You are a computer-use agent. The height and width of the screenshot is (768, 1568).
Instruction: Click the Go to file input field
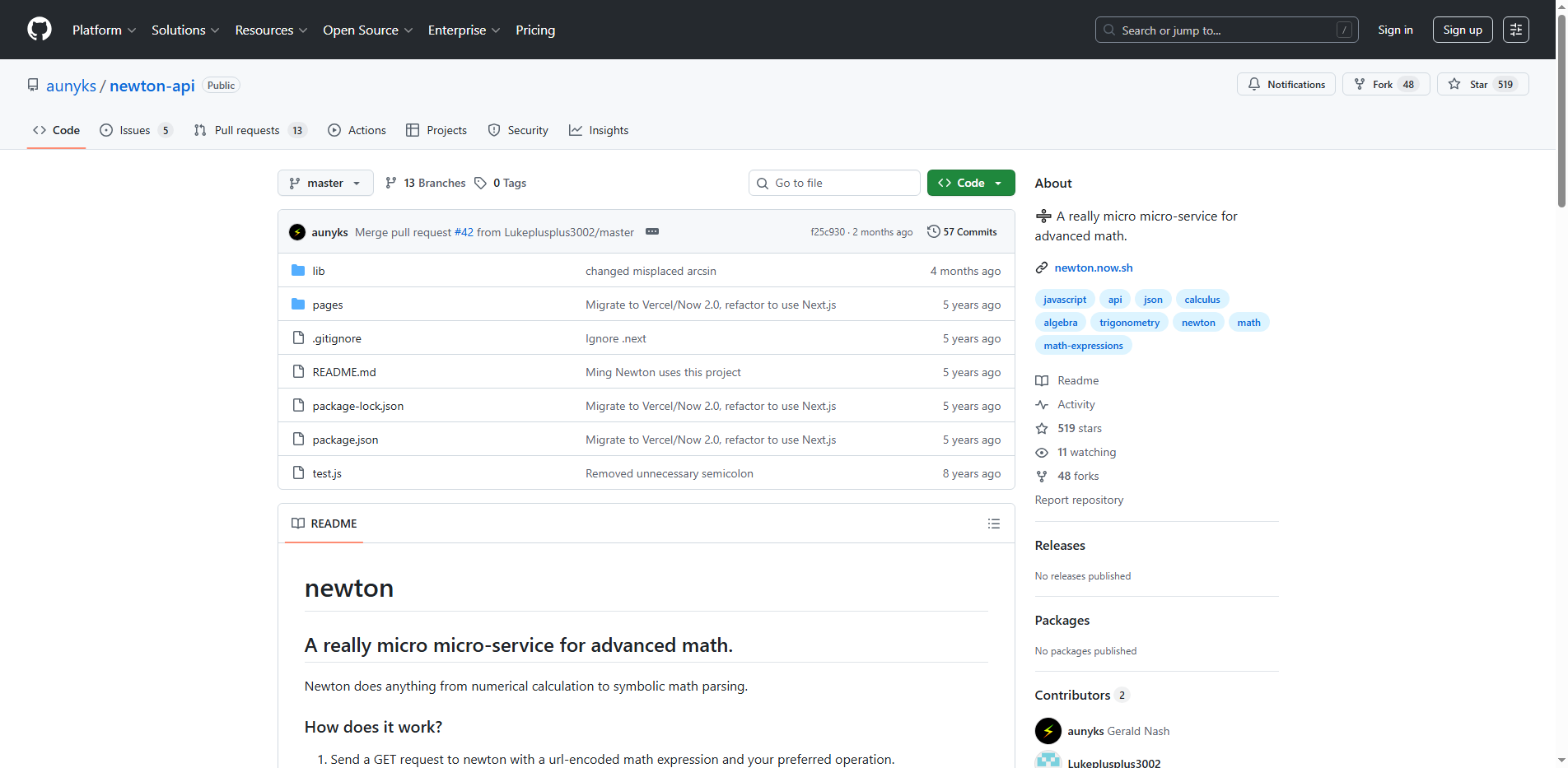pyautogui.click(x=833, y=183)
